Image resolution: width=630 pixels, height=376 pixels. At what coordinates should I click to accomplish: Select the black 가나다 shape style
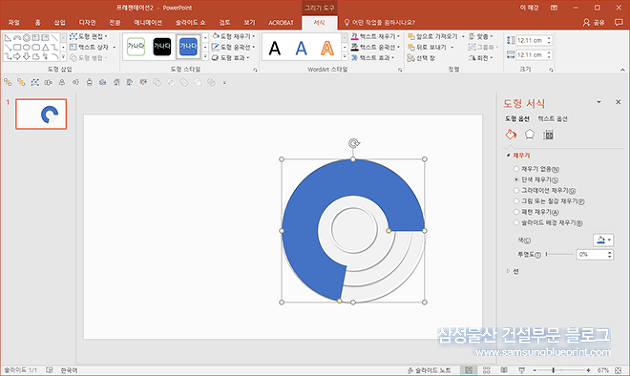pos(162,47)
